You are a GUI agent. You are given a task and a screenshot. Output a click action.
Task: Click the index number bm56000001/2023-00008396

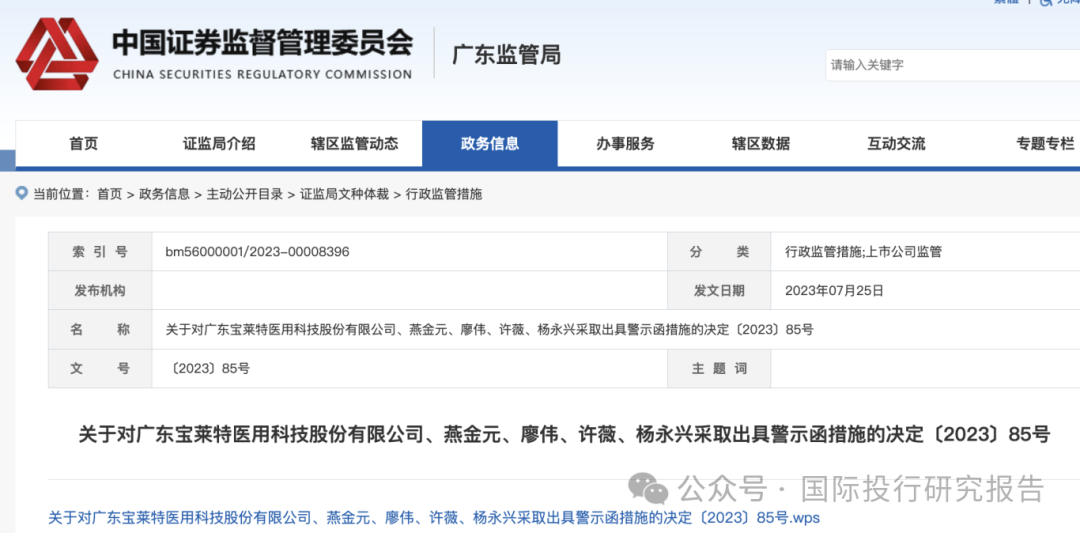coord(258,252)
